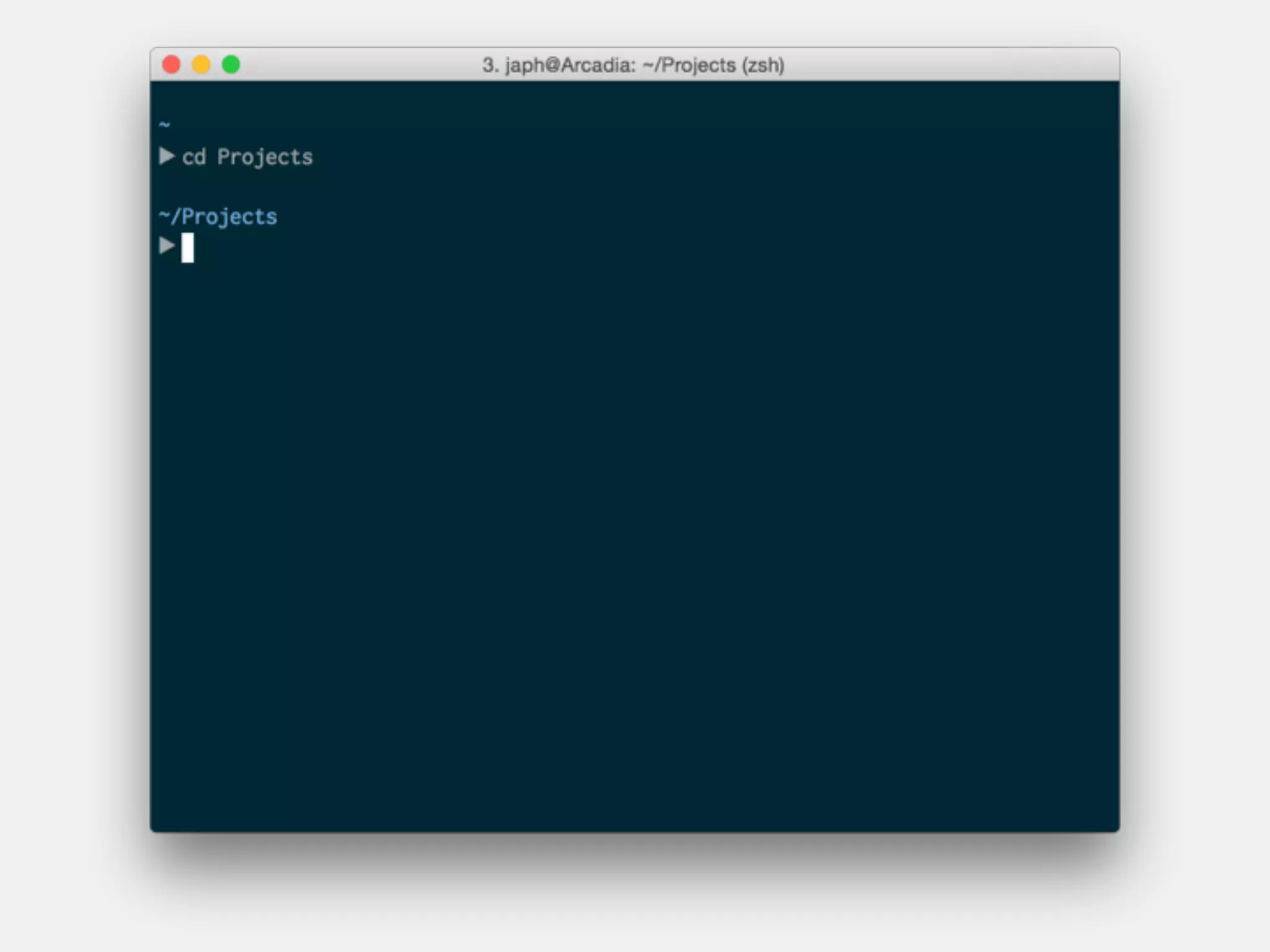Click the 'cd Projects' command text
The width and height of the screenshot is (1270, 952).
tap(247, 157)
